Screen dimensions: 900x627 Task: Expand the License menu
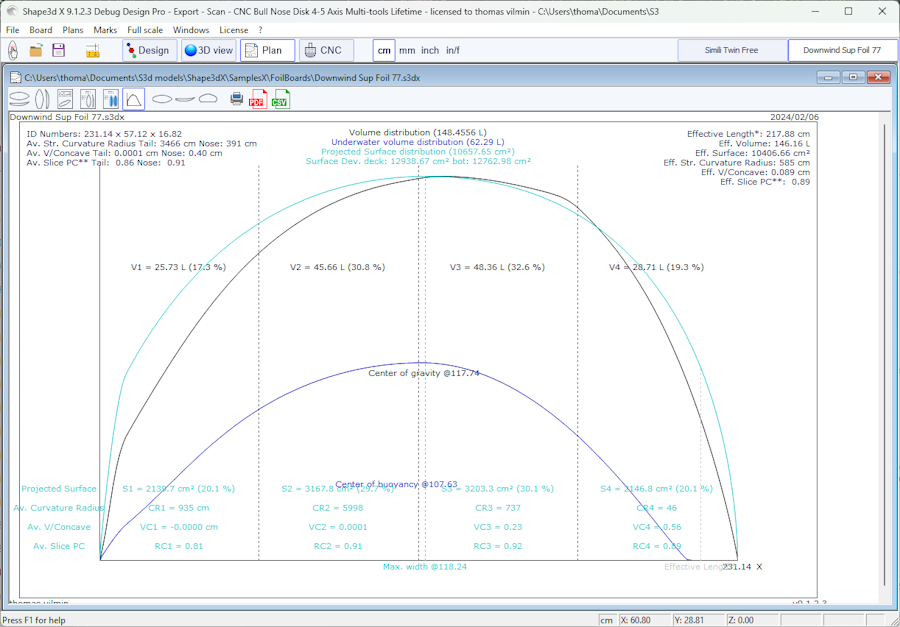tap(234, 30)
